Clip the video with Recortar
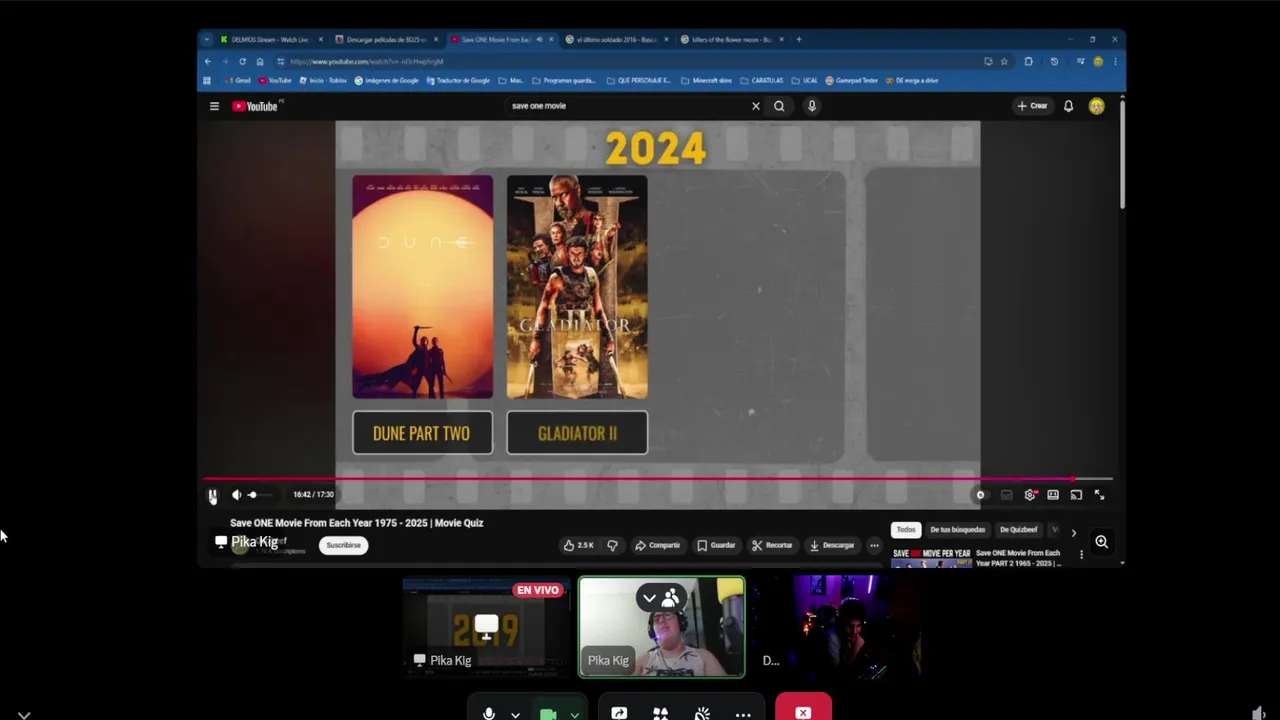Image resolution: width=1280 pixels, height=720 pixels. coord(772,545)
